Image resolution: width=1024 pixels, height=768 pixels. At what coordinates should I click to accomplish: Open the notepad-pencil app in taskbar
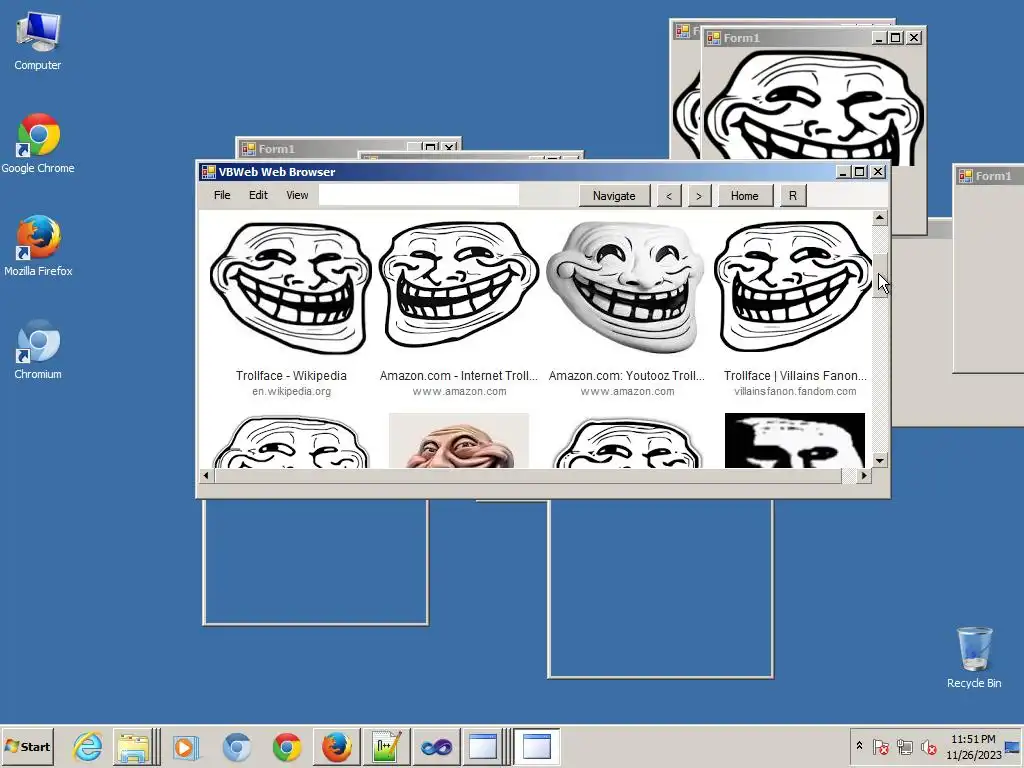point(386,746)
